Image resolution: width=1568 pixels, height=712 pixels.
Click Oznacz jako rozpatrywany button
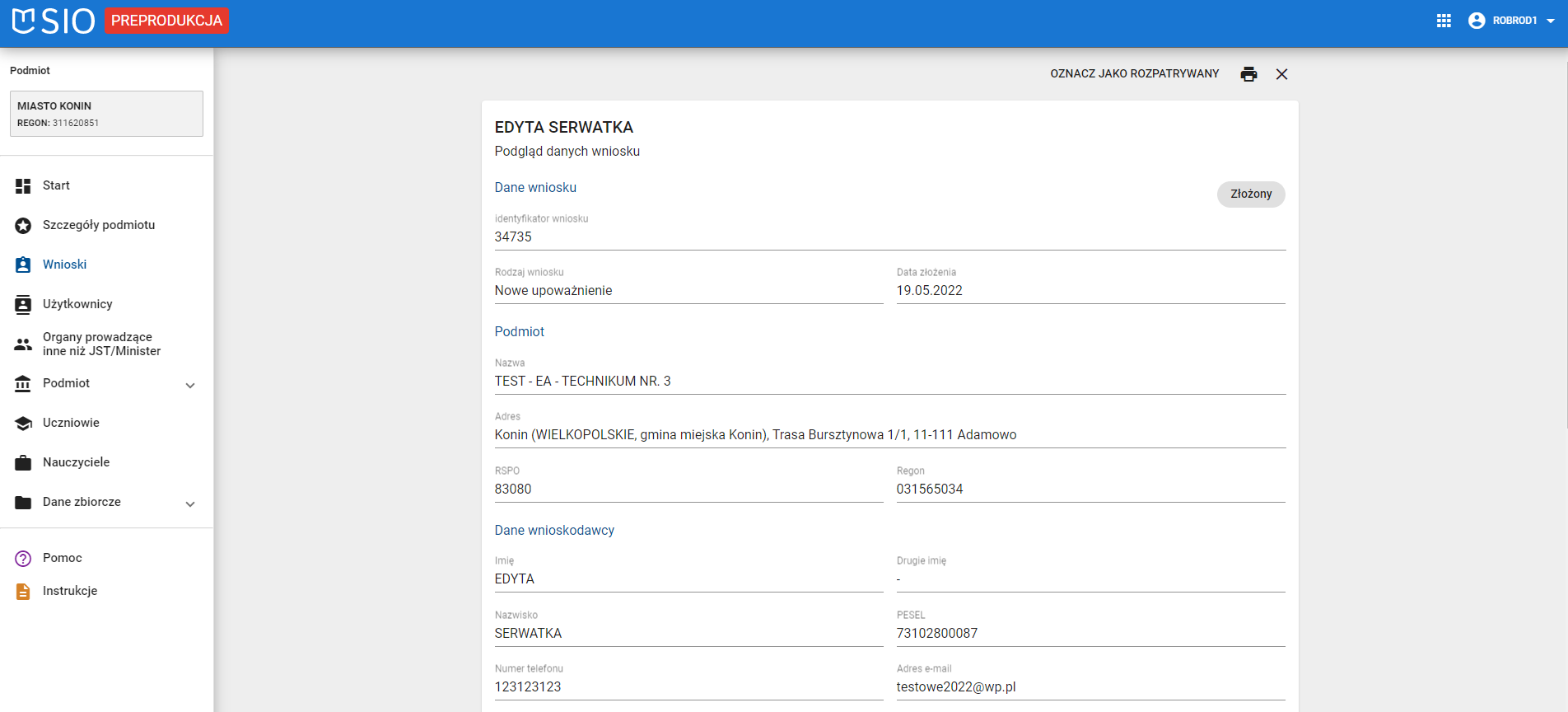1134,74
